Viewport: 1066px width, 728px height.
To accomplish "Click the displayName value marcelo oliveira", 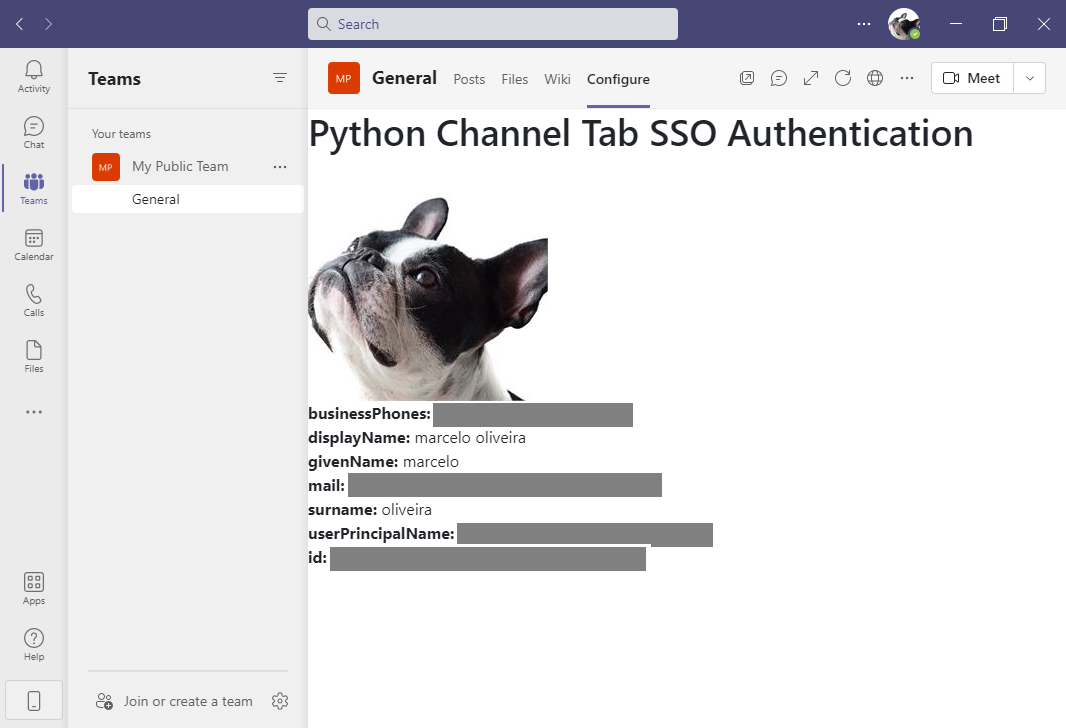I will click(470, 438).
